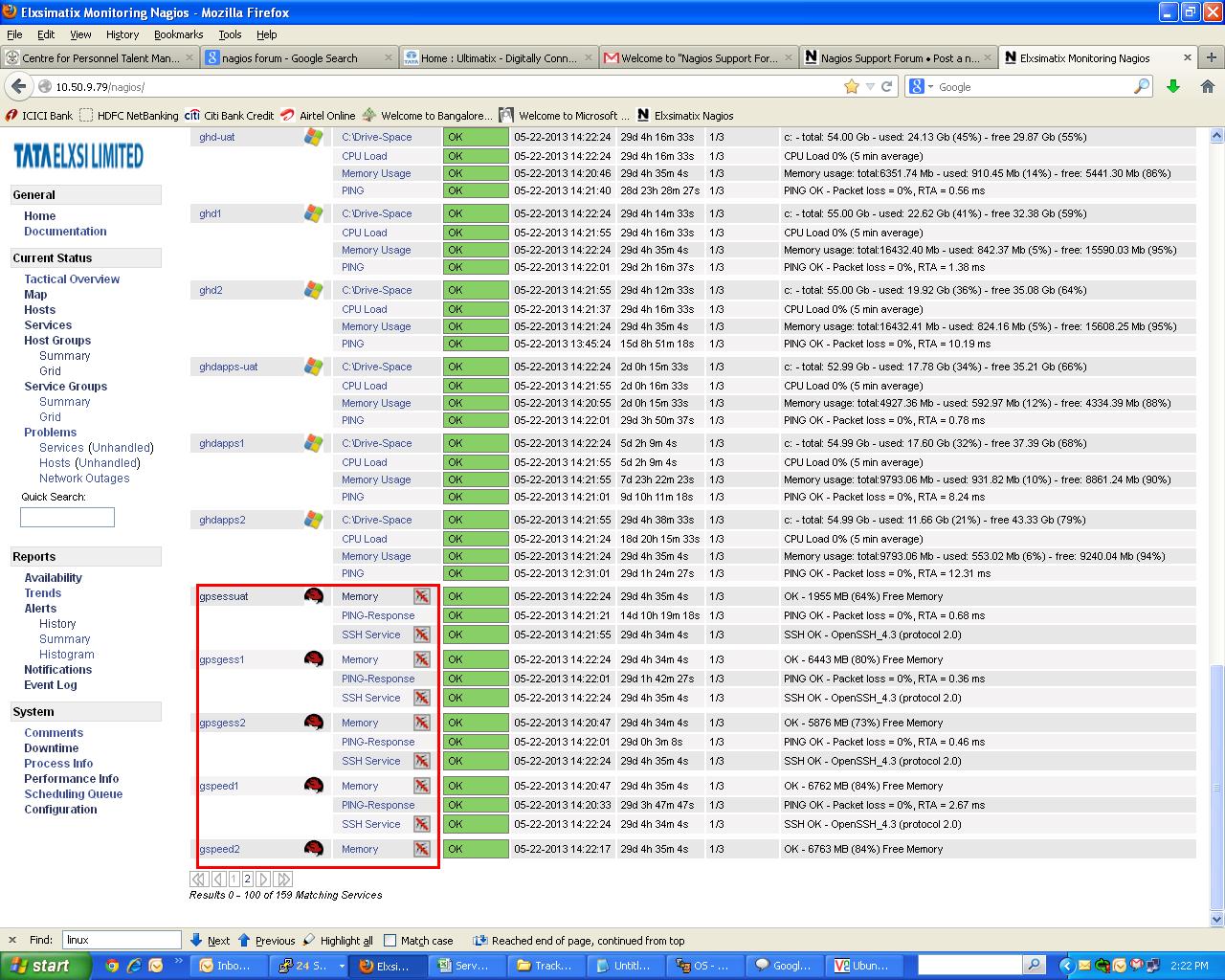Click the Red Hat icon next to gpsessuat
Viewport: 1225px width, 980px height.
tap(313, 596)
